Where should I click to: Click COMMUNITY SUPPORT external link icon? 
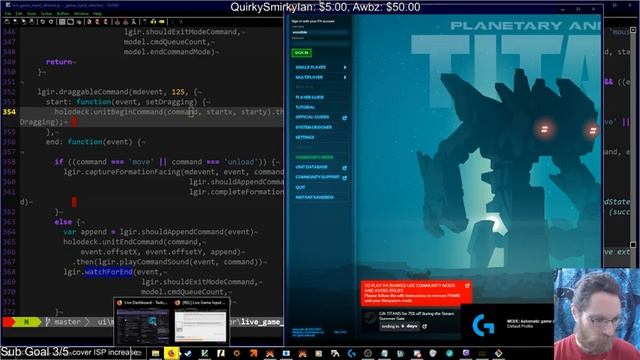[344, 178]
